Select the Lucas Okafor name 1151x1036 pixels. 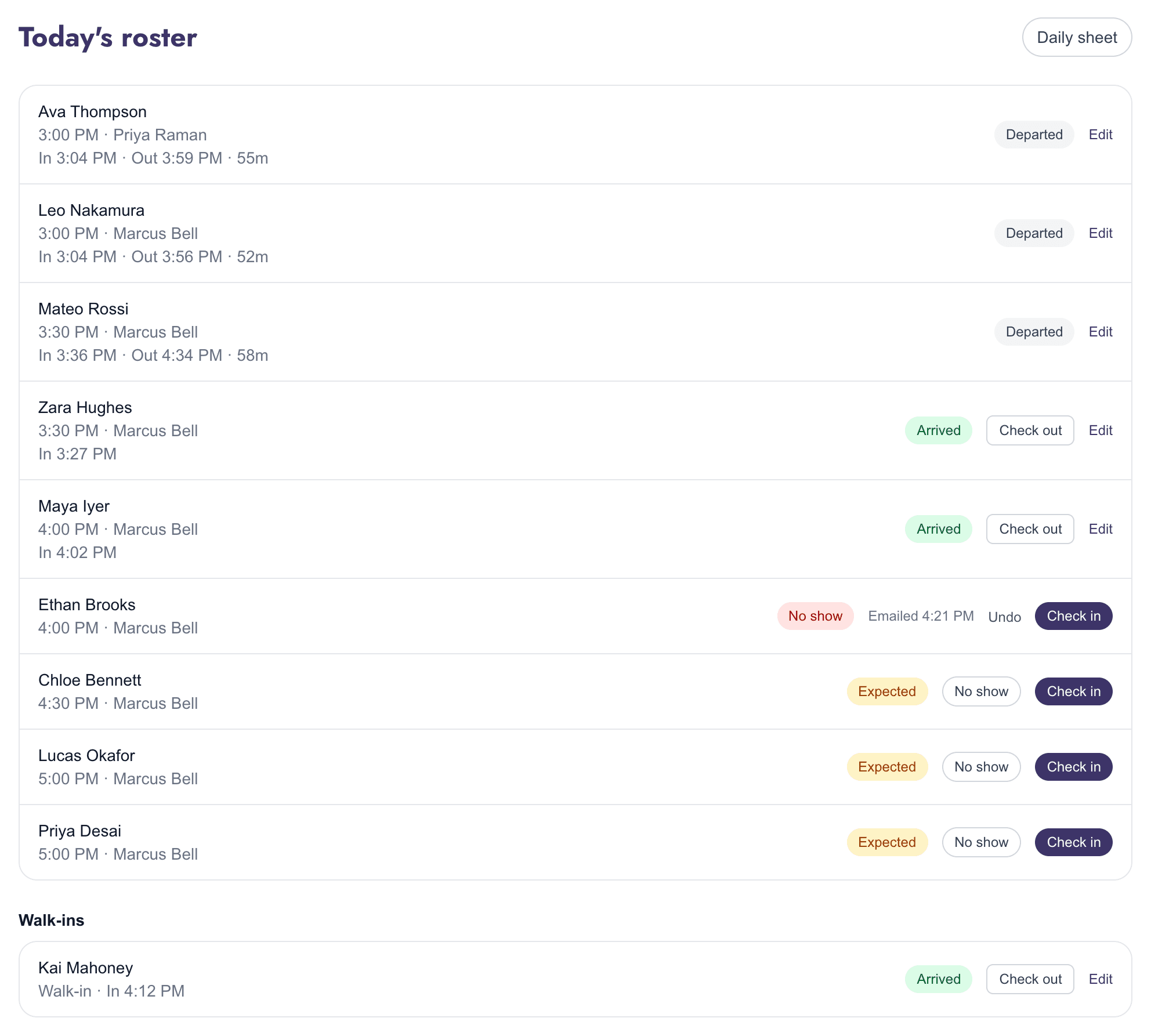pyautogui.click(x=86, y=755)
